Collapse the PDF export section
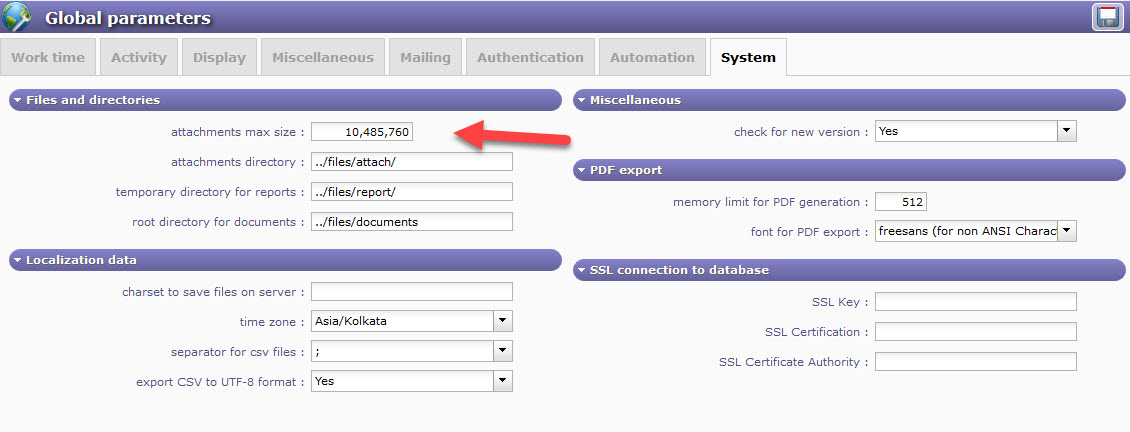The image size is (1130, 432). click(x=582, y=170)
